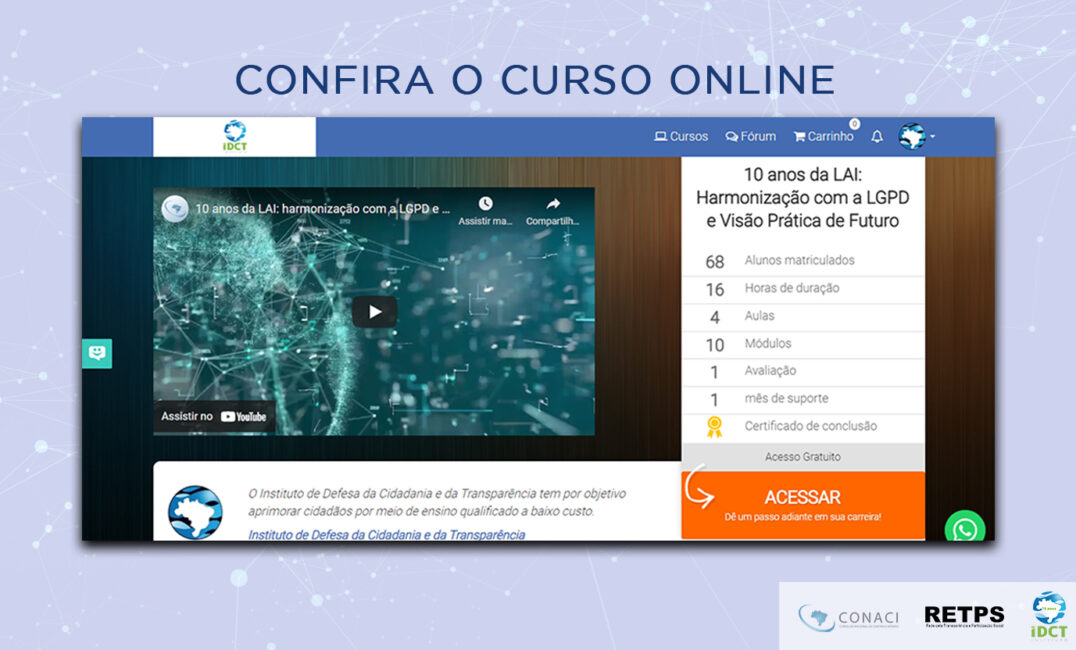Open the notifications bell icon

click(877, 137)
